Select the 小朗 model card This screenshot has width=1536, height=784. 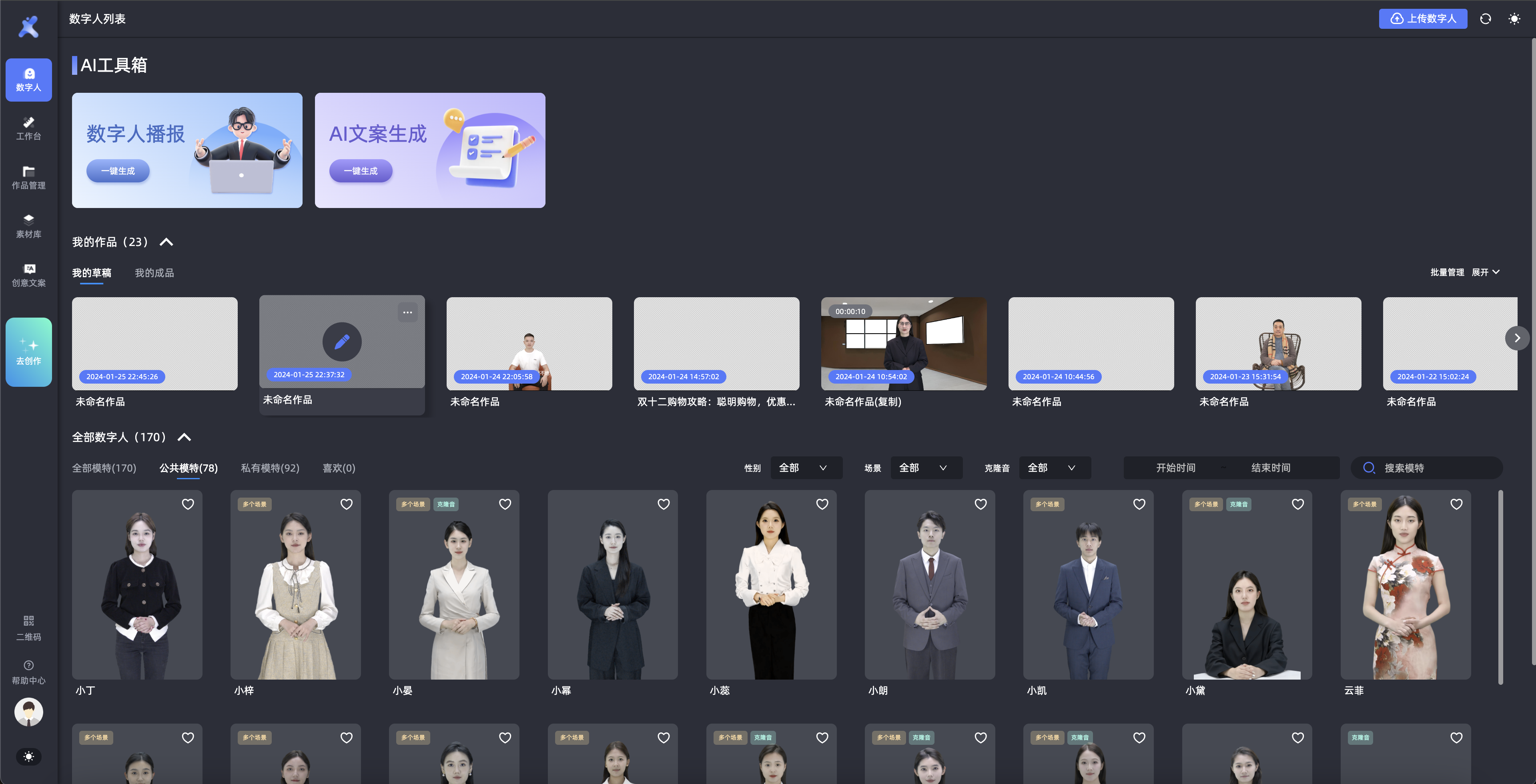pyautogui.click(x=930, y=584)
